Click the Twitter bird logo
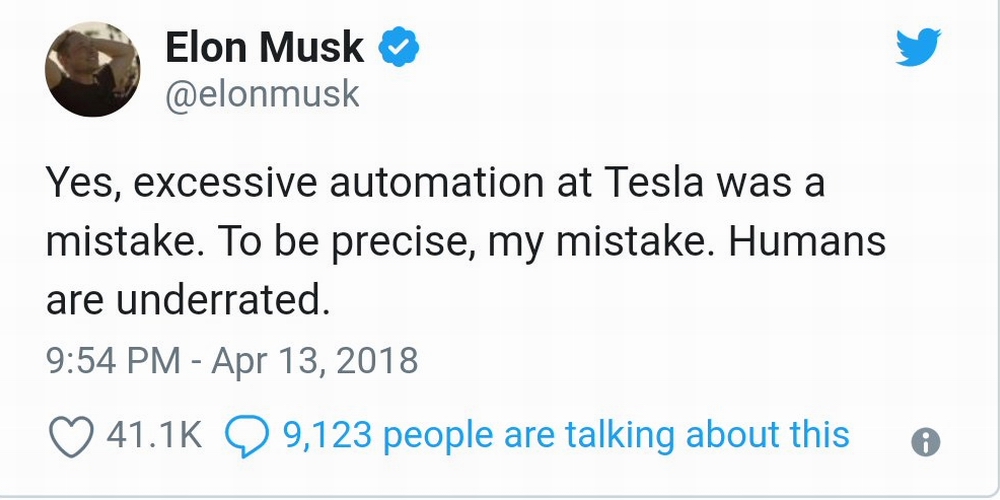 click(x=918, y=47)
